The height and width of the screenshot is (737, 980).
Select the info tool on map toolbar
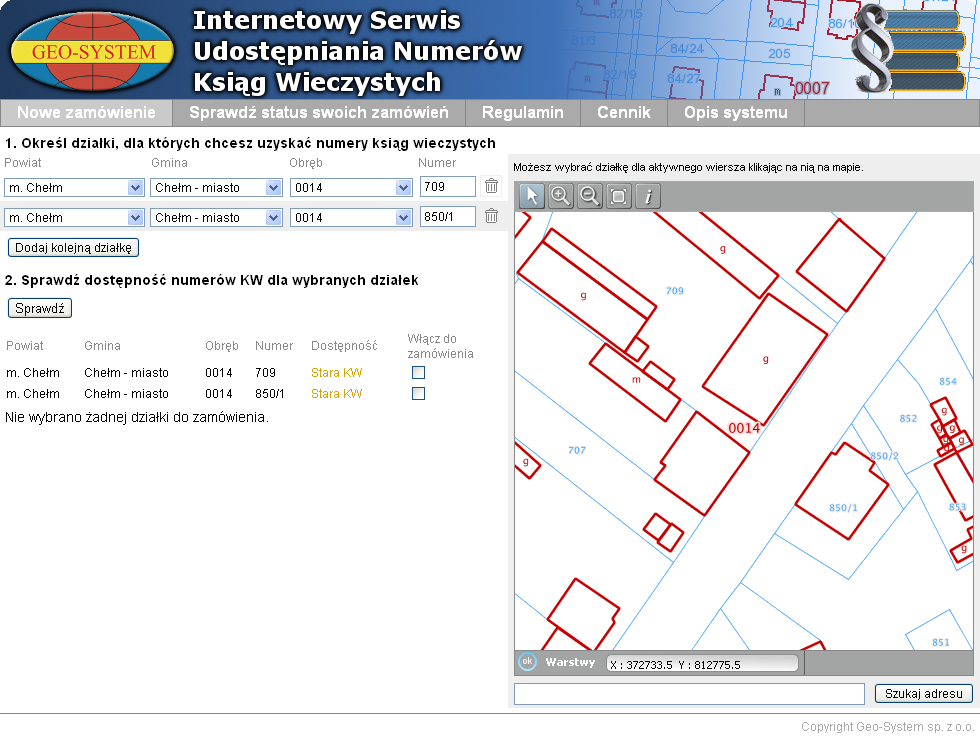click(x=648, y=196)
